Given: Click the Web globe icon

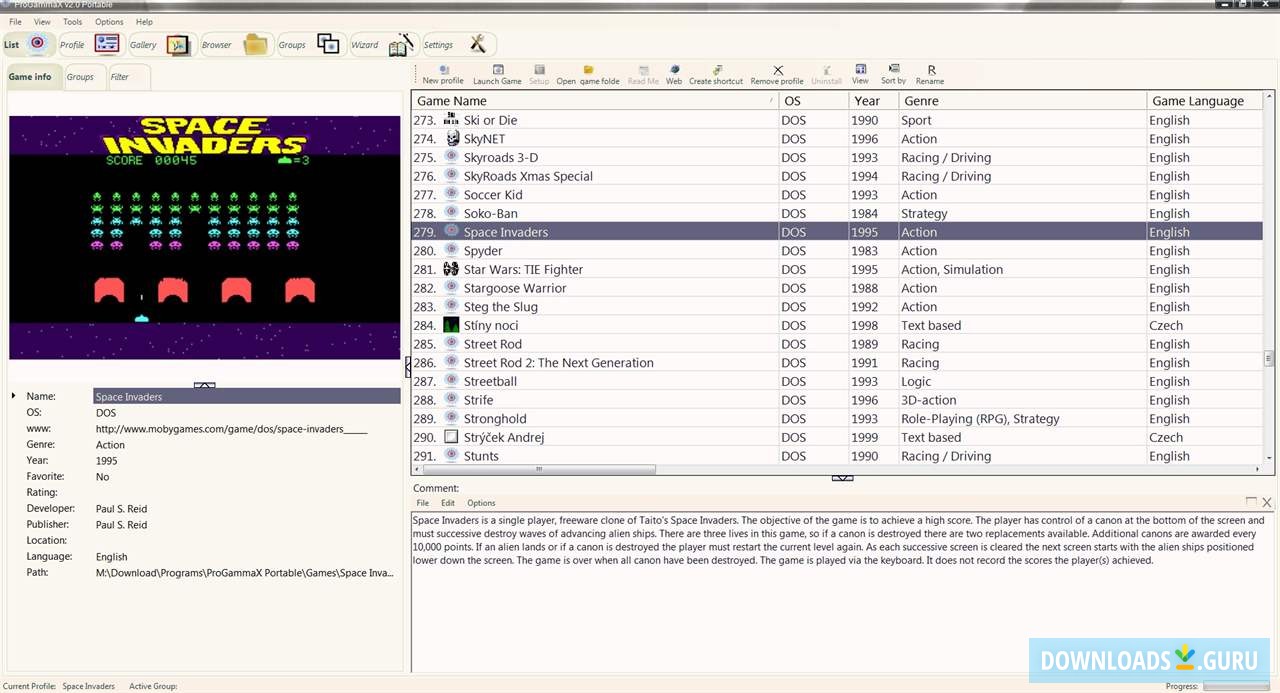Looking at the screenshot, I should coord(674,70).
